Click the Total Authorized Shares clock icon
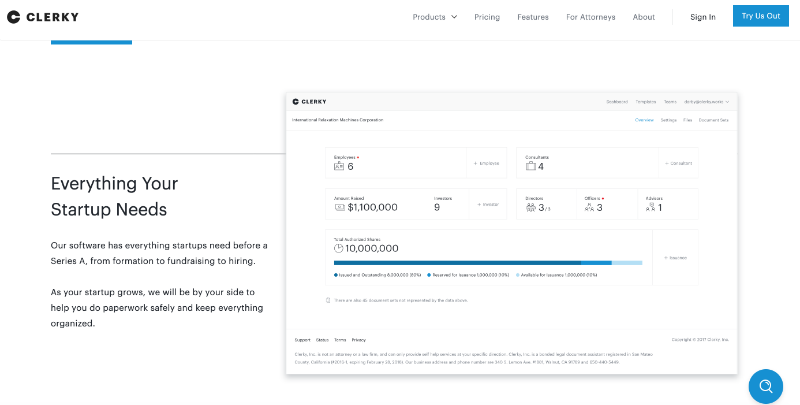 pos(339,248)
